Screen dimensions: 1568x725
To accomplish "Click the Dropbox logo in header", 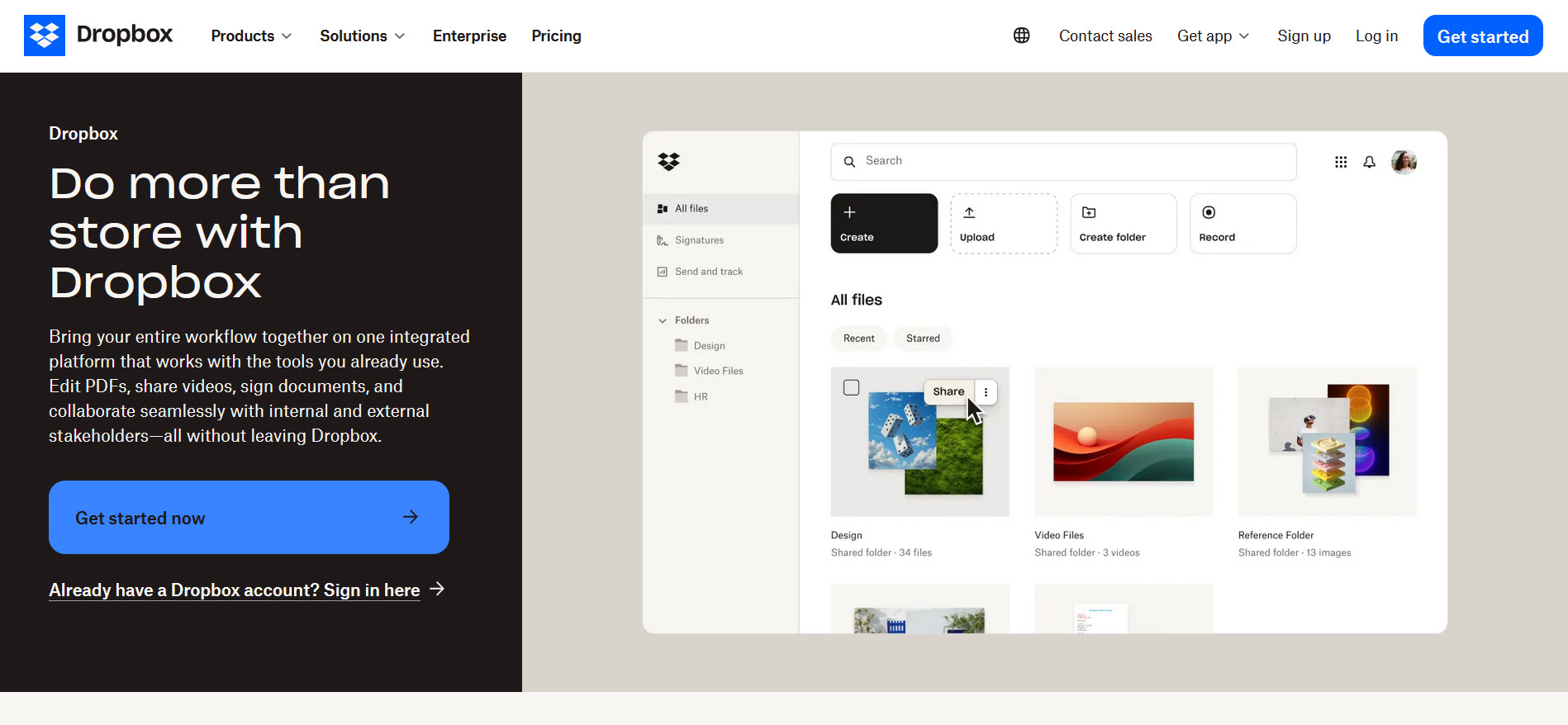I will click(x=98, y=36).
